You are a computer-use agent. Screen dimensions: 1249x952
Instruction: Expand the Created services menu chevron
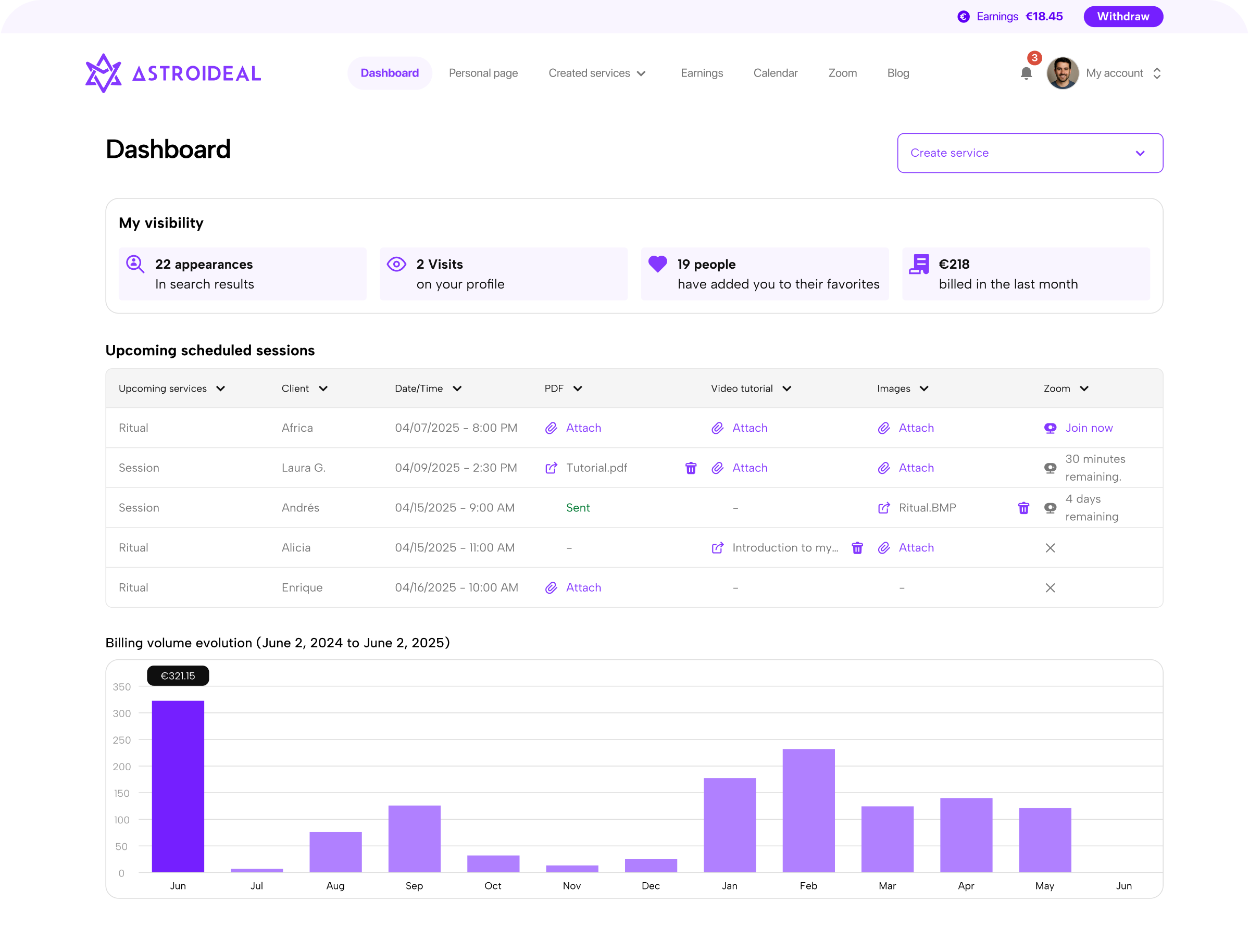click(x=642, y=73)
